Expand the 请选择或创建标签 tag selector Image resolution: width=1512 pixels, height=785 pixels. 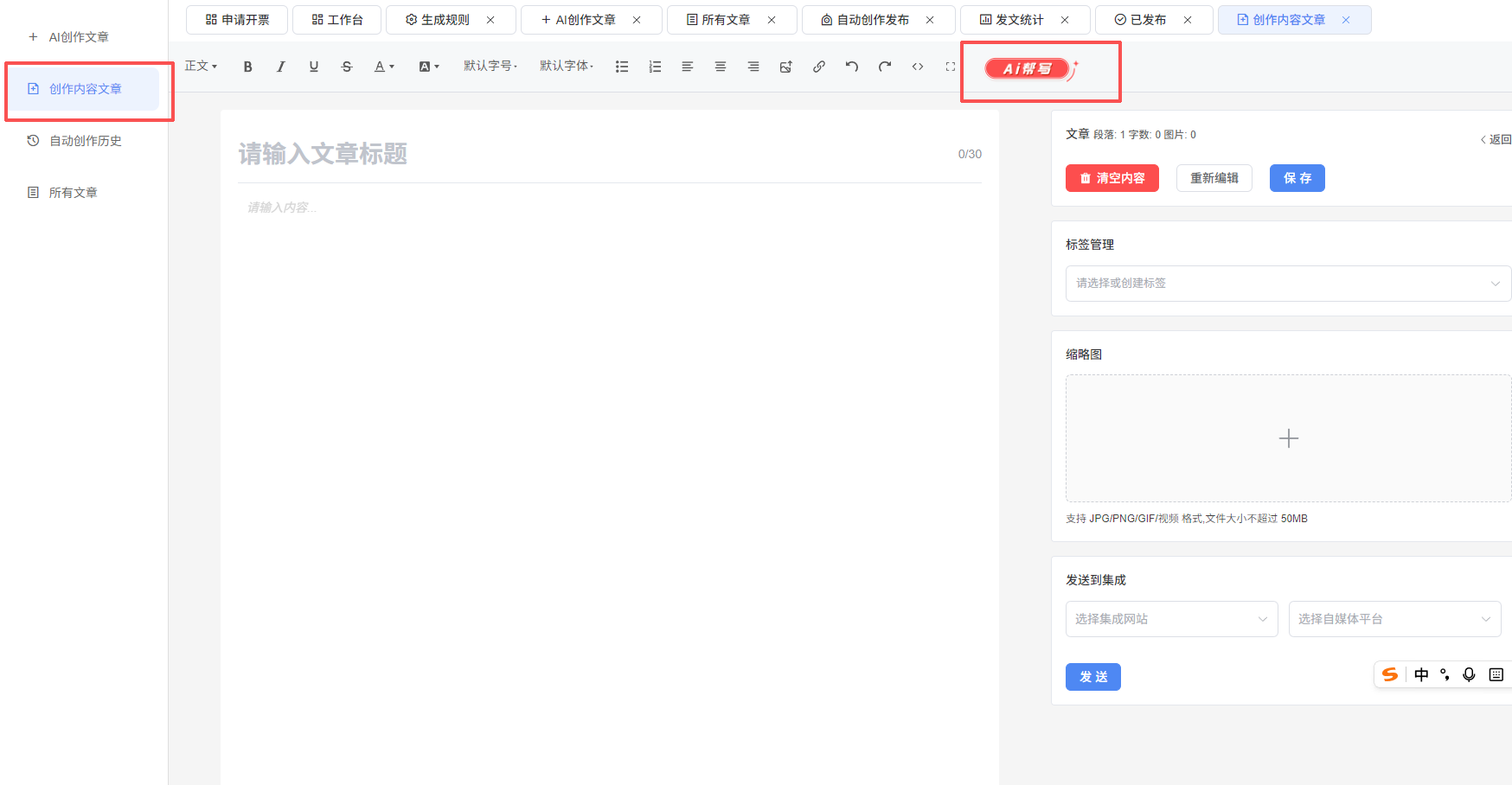(1287, 284)
